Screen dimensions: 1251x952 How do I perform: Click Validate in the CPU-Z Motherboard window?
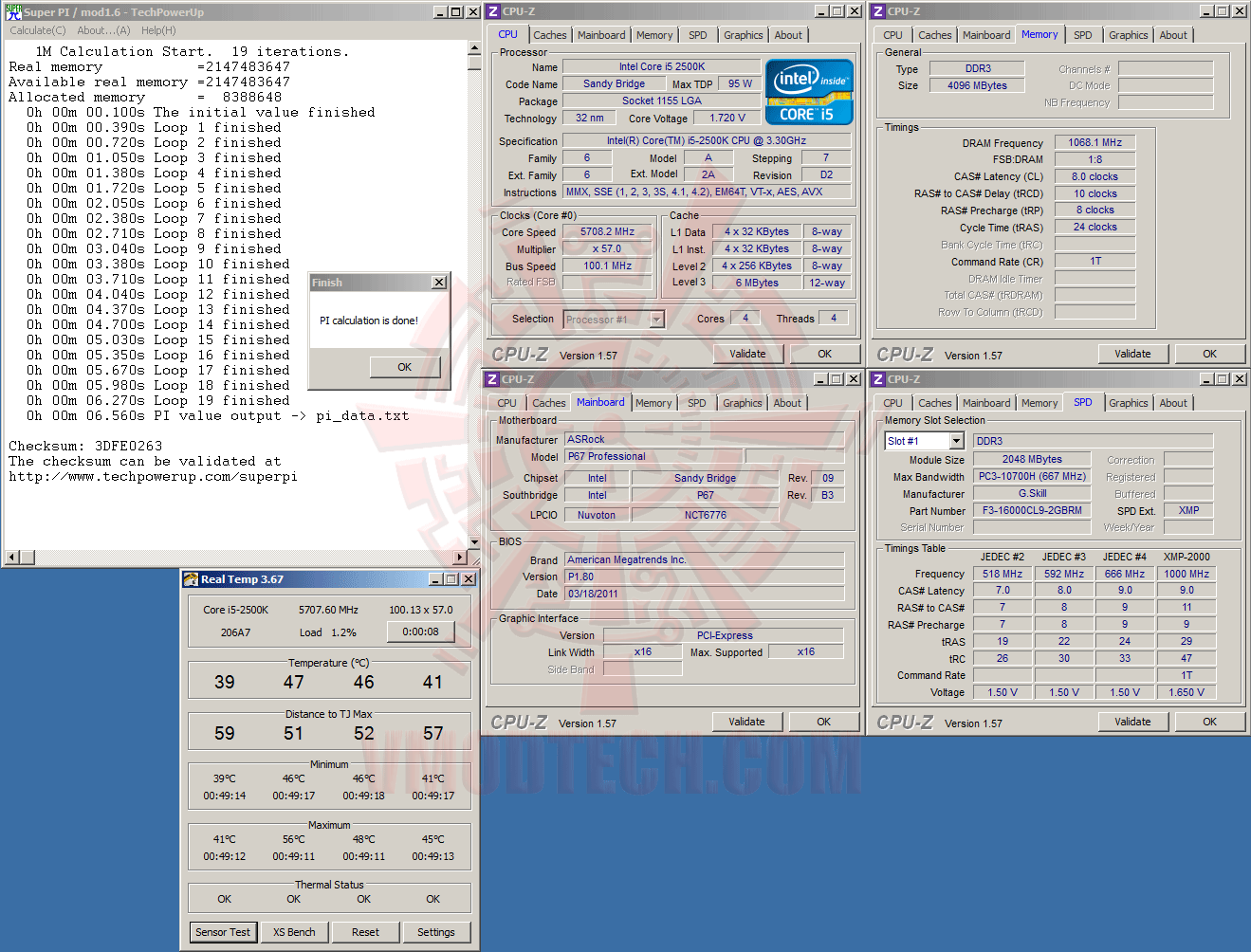[746, 722]
